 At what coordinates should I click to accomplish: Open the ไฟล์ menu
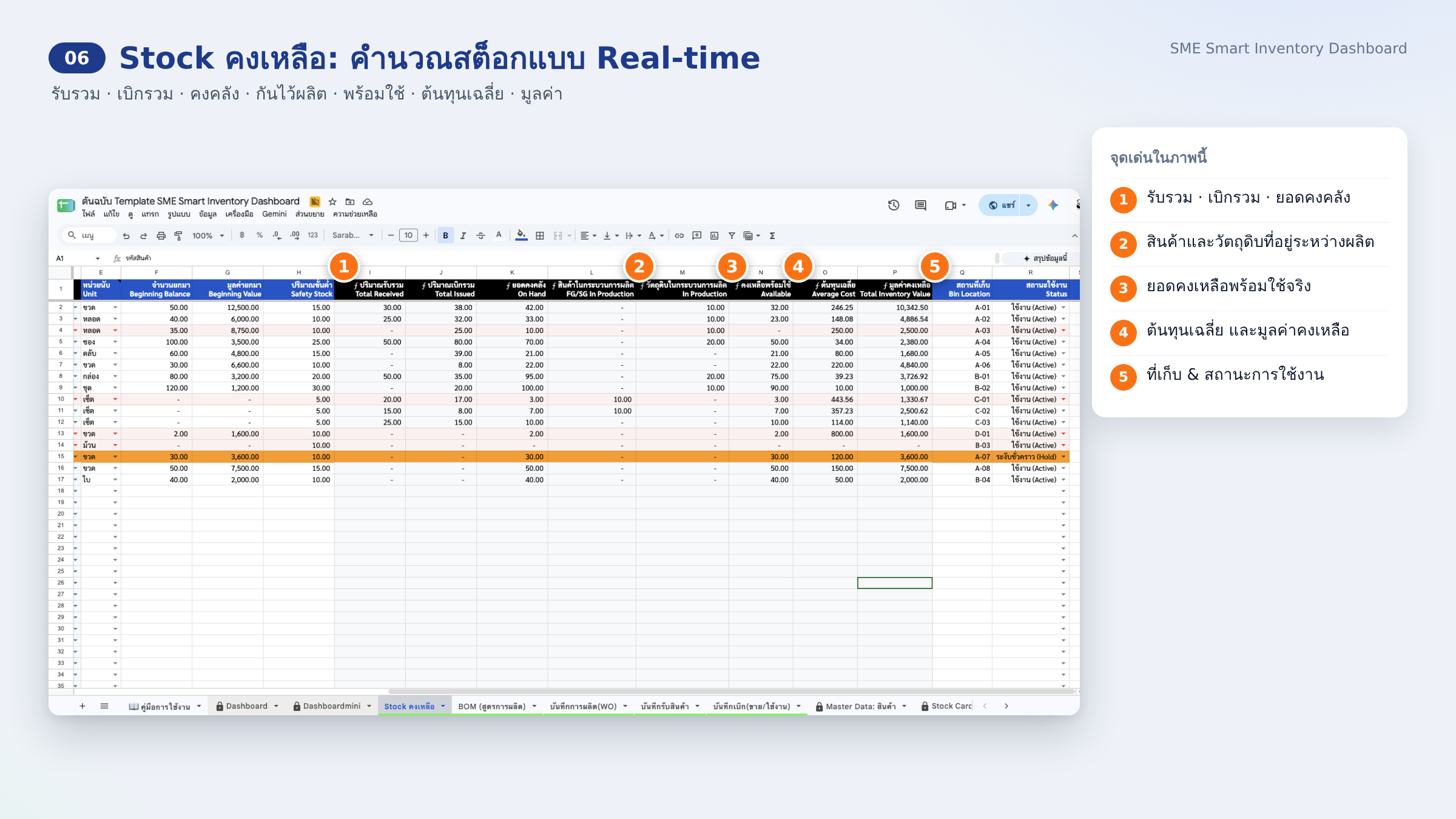89,214
